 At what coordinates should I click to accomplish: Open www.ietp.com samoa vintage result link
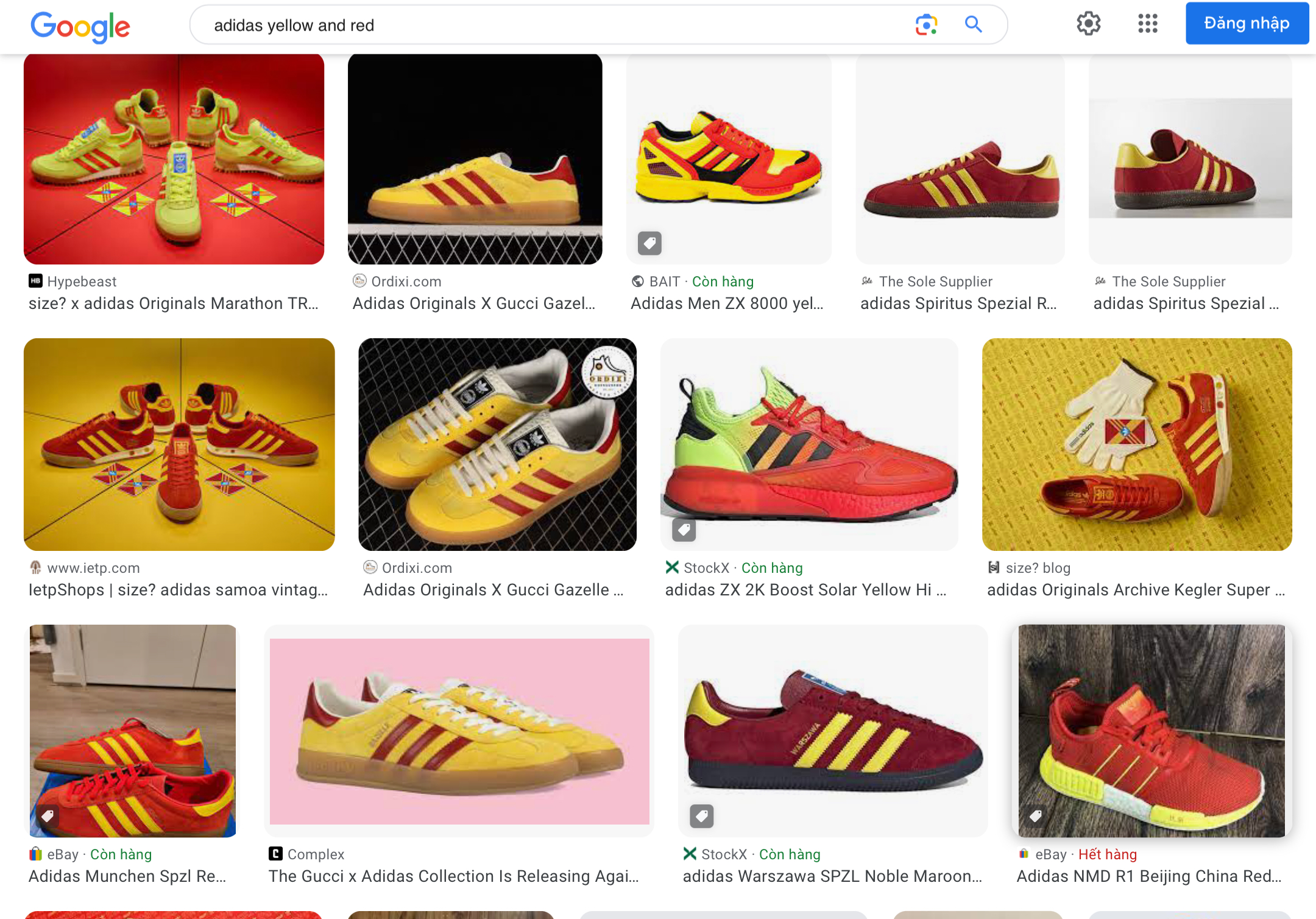(178, 590)
